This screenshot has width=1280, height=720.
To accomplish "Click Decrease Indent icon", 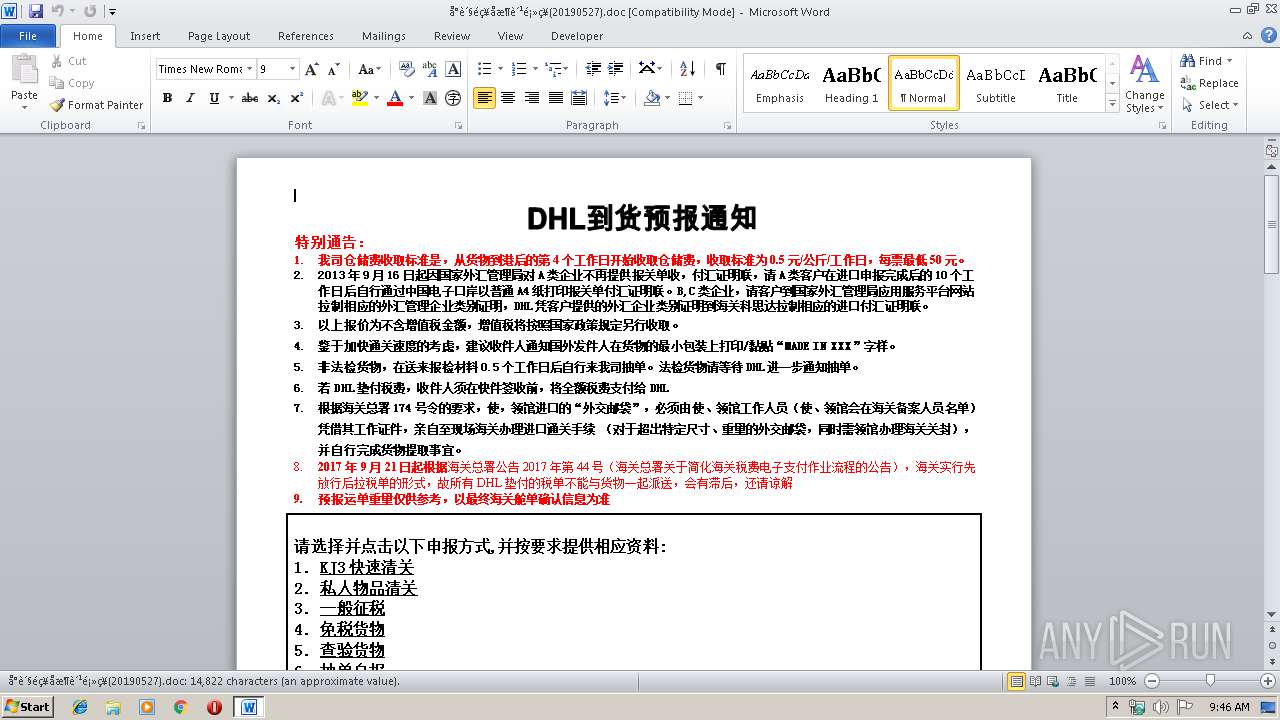I will point(593,69).
